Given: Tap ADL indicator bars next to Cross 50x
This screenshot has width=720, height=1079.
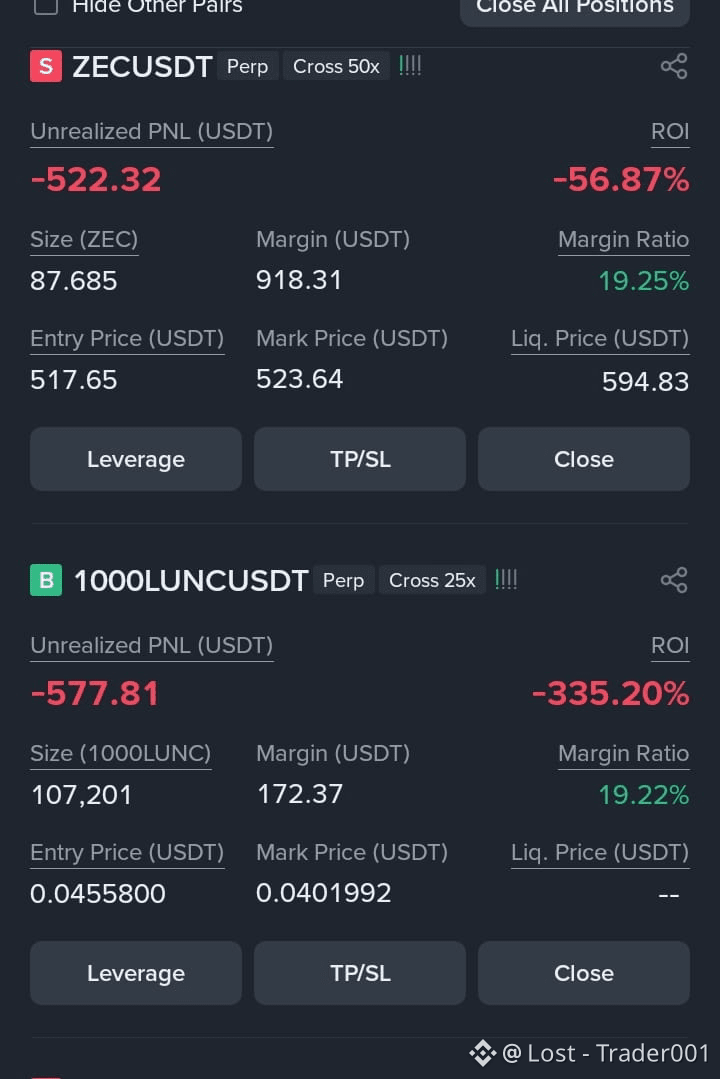Looking at the screenshot, I should [x=410, y=66].
